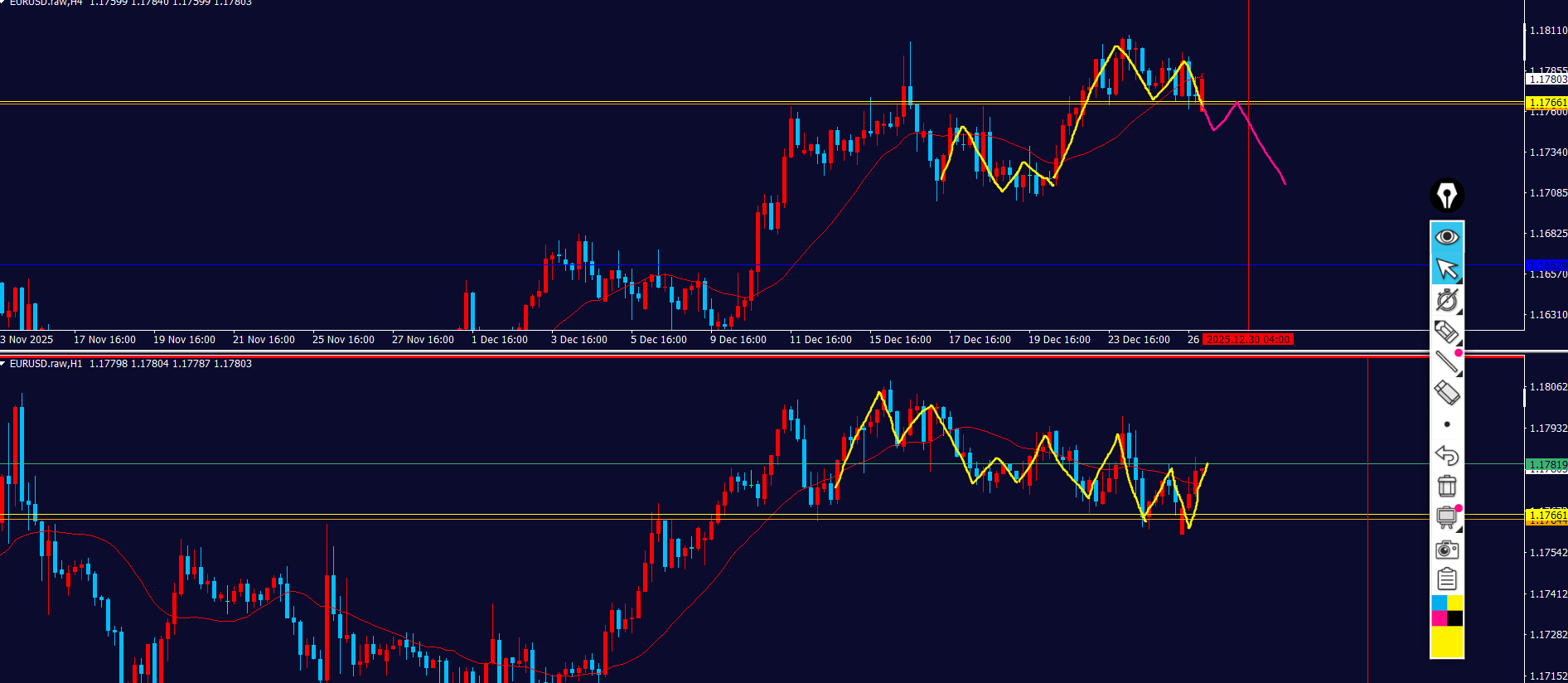
Task: Pick the cyan color swatch
Action: pos(1440,603)
